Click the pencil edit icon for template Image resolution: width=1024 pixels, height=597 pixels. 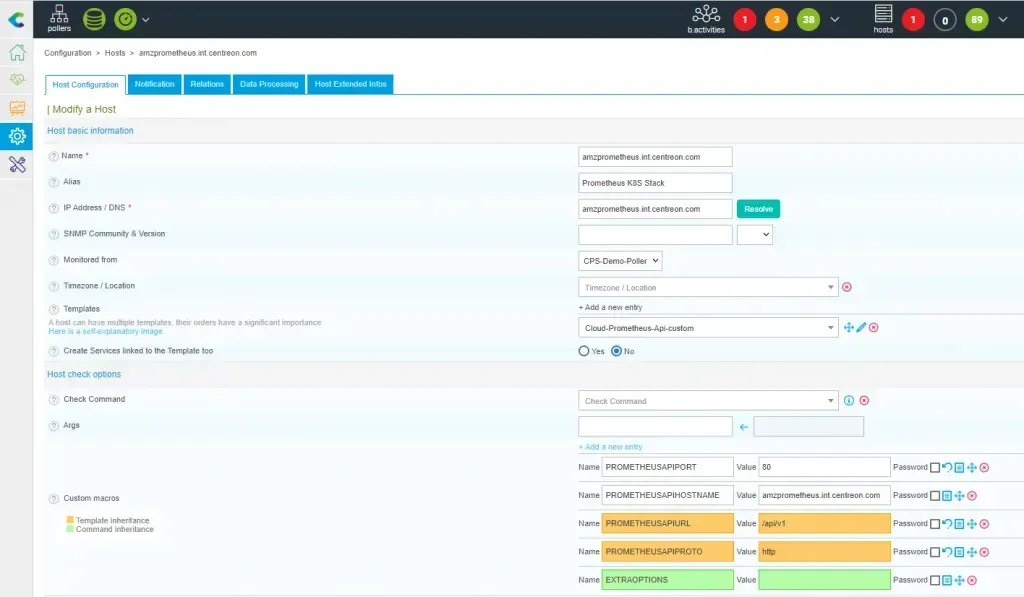(861, 327)
